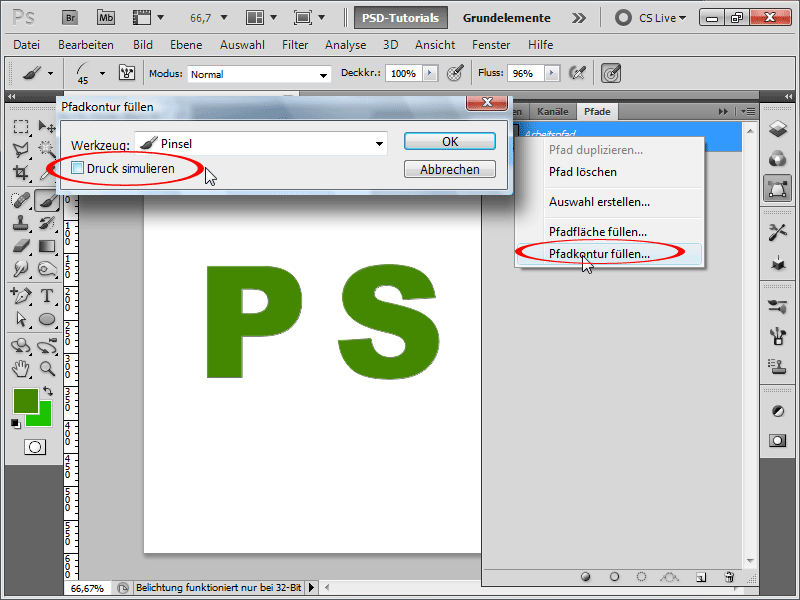Choose the Ellipse shape tool
The image size is (800, 600).
[47, 319]
